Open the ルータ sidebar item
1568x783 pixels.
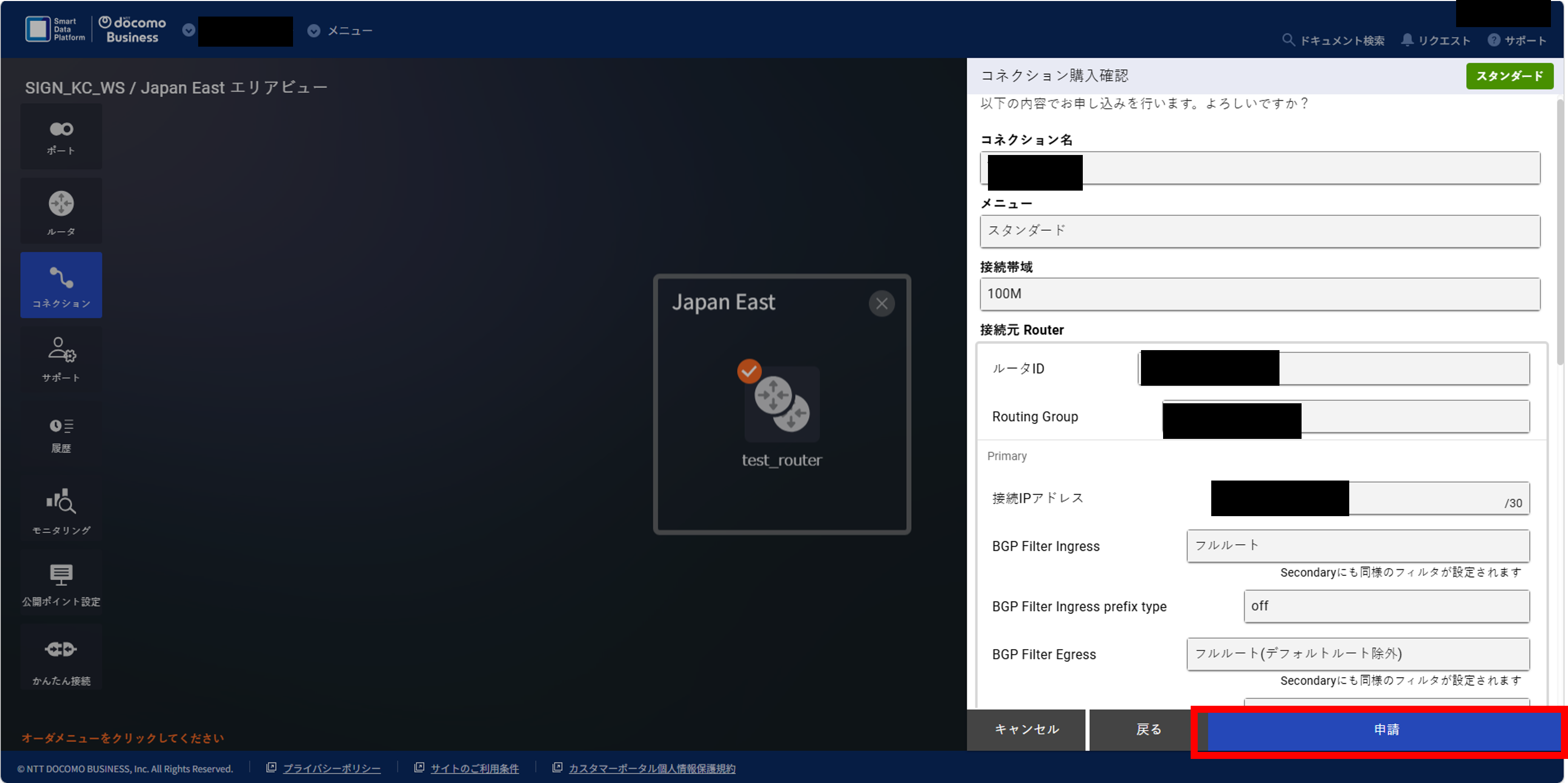(61, 211)
